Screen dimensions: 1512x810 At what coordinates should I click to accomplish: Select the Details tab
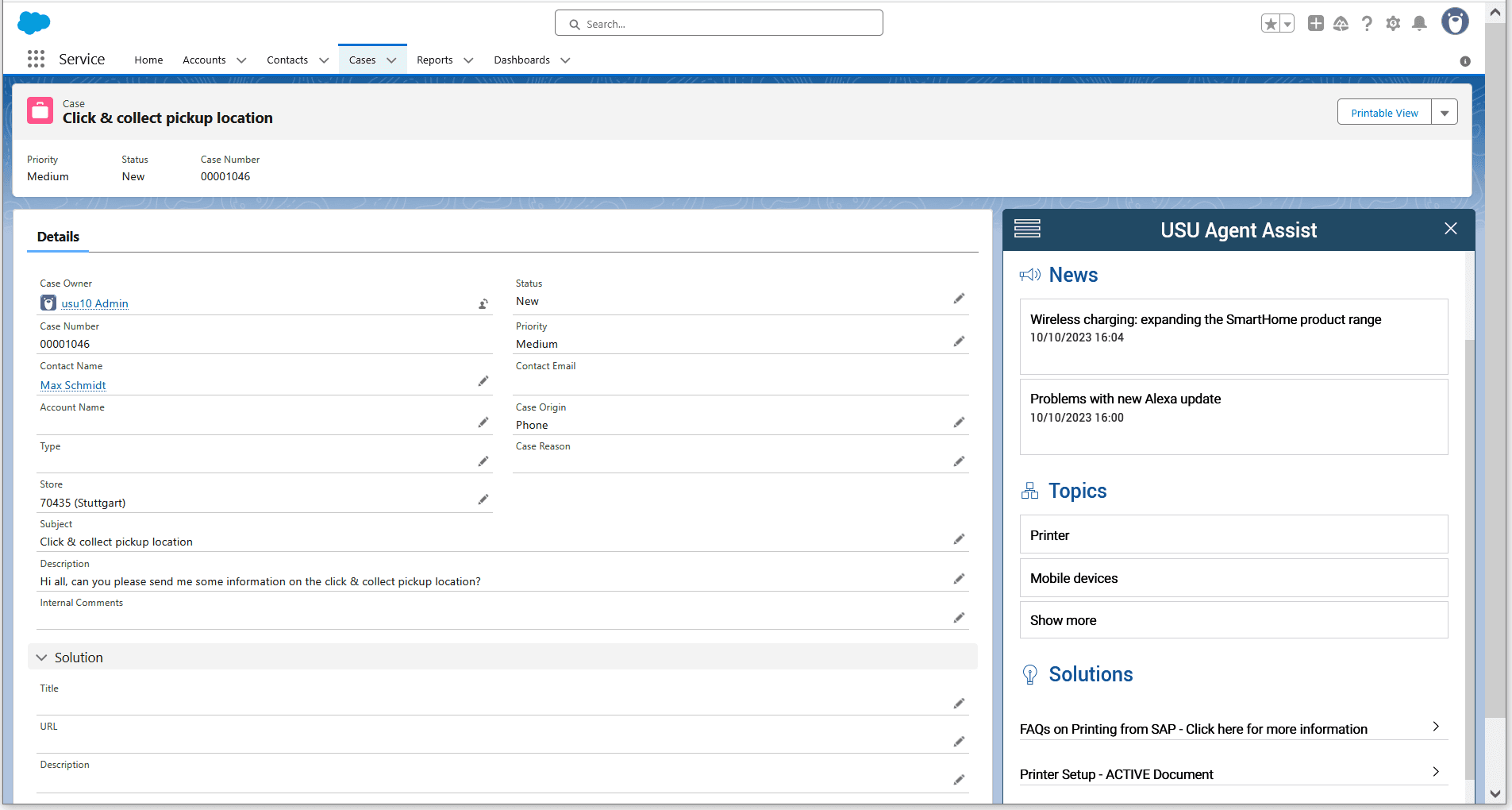coord(58,237)
